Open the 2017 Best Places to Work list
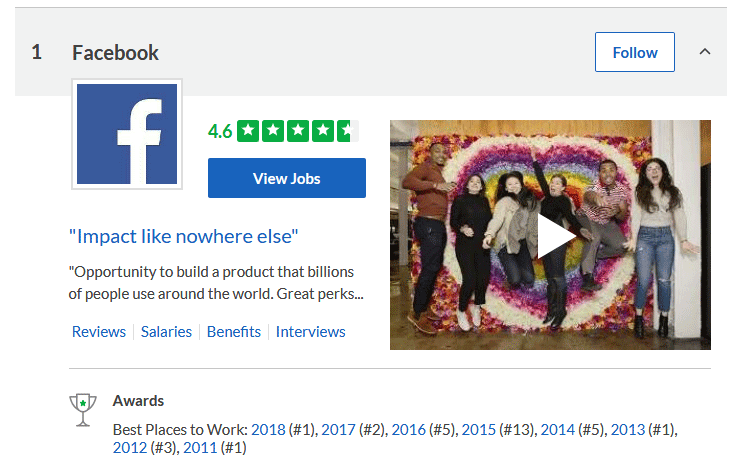 [338, 430]
